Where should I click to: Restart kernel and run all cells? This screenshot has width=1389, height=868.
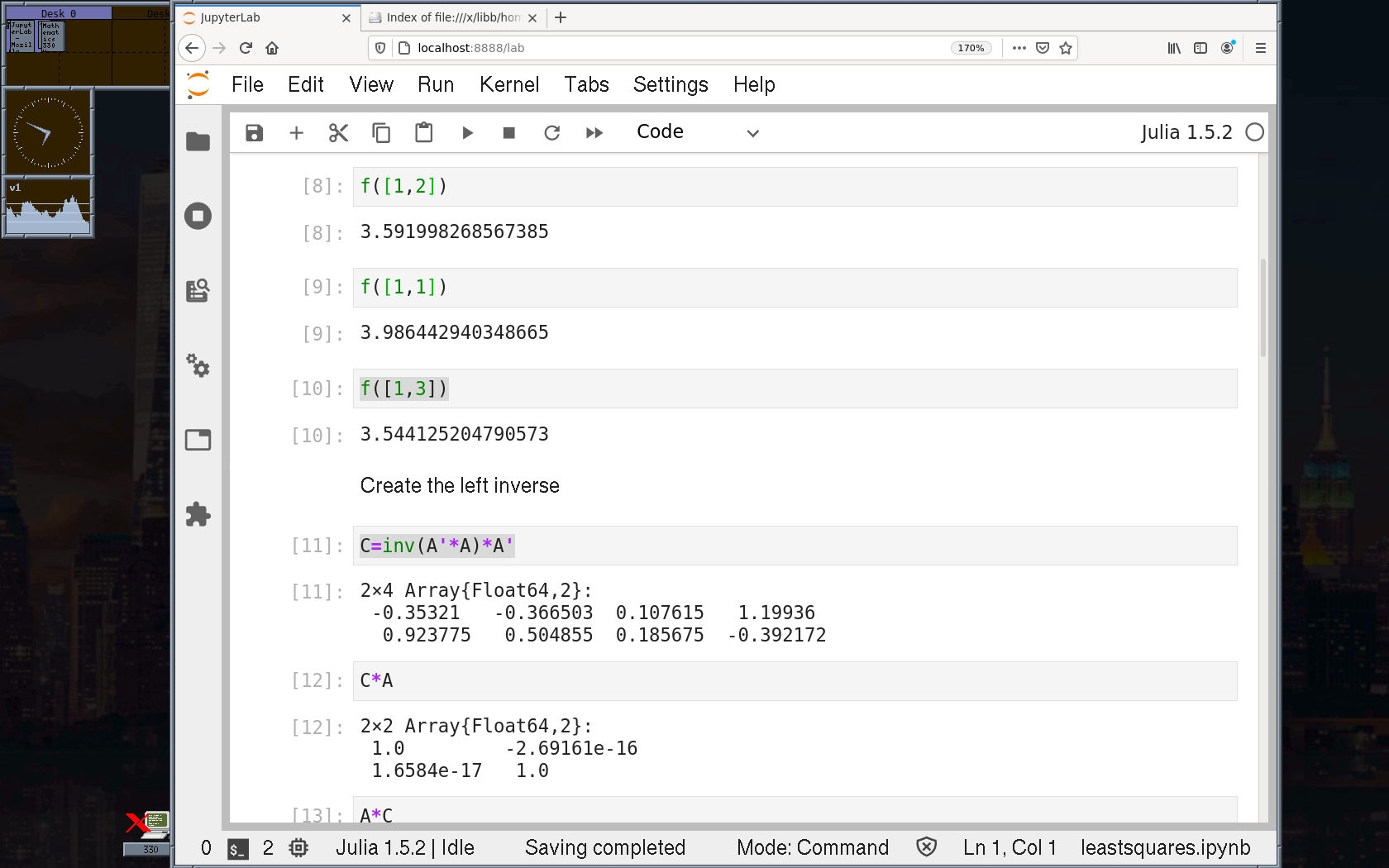pyautogui.click(x=594, y=133)
